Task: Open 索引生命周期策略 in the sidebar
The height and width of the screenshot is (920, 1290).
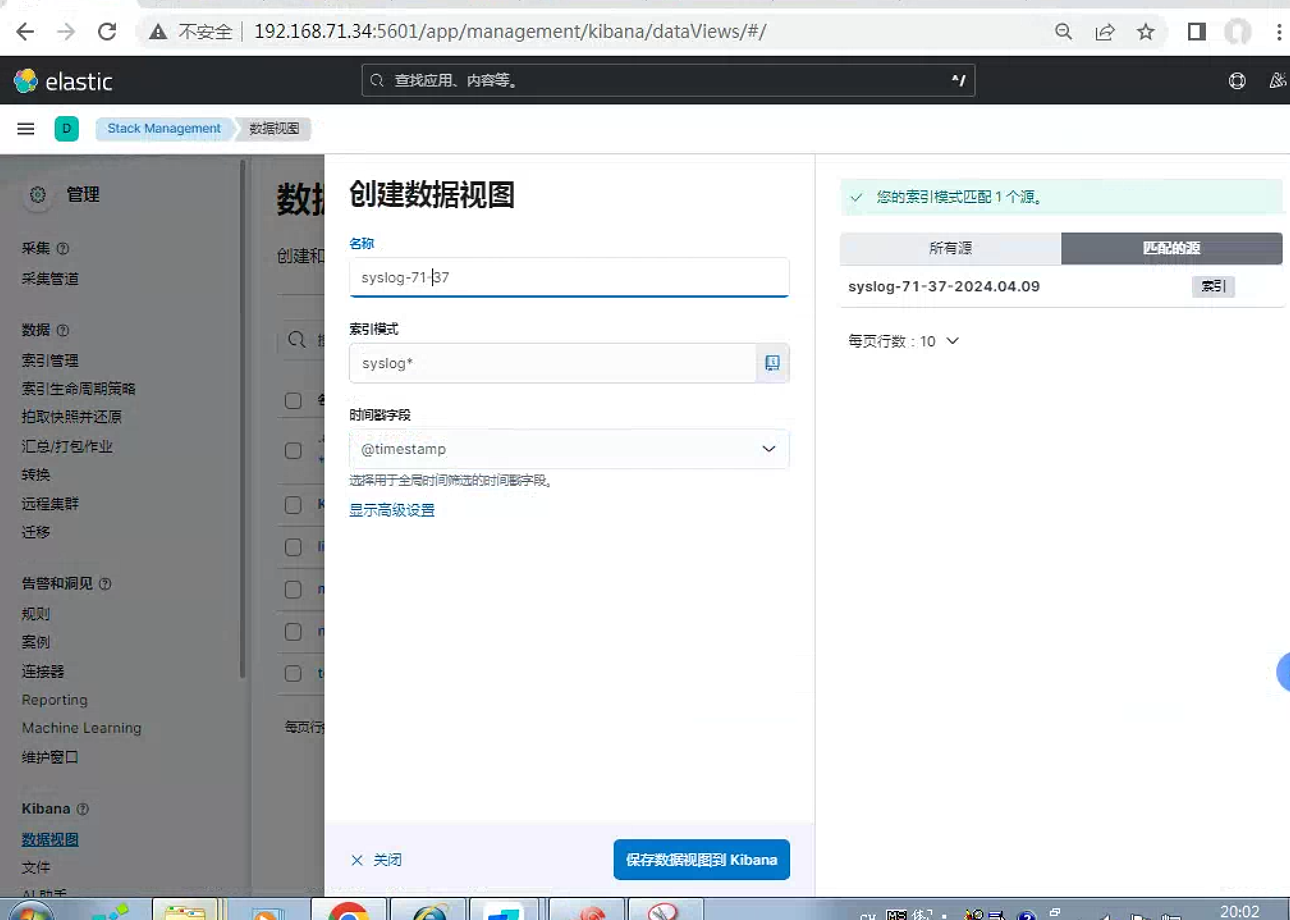Action: (79, 389)
